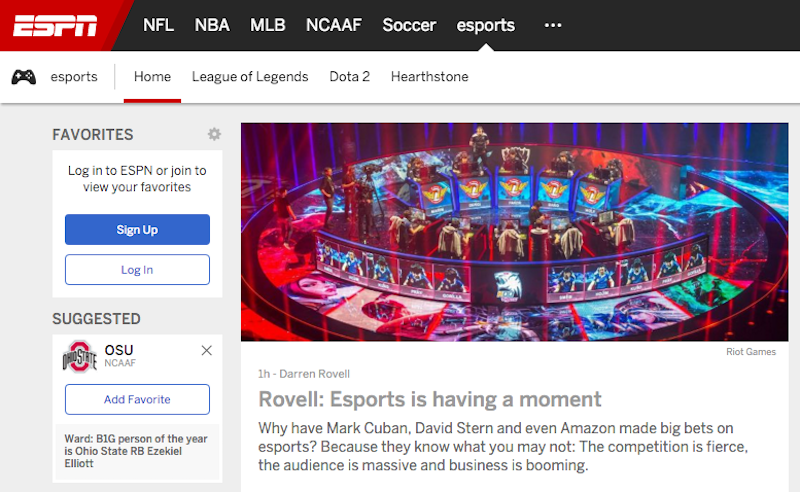Navigate to the Soccer section
The height and width of the screenshot is (492, 800).
tap(409, 25)
